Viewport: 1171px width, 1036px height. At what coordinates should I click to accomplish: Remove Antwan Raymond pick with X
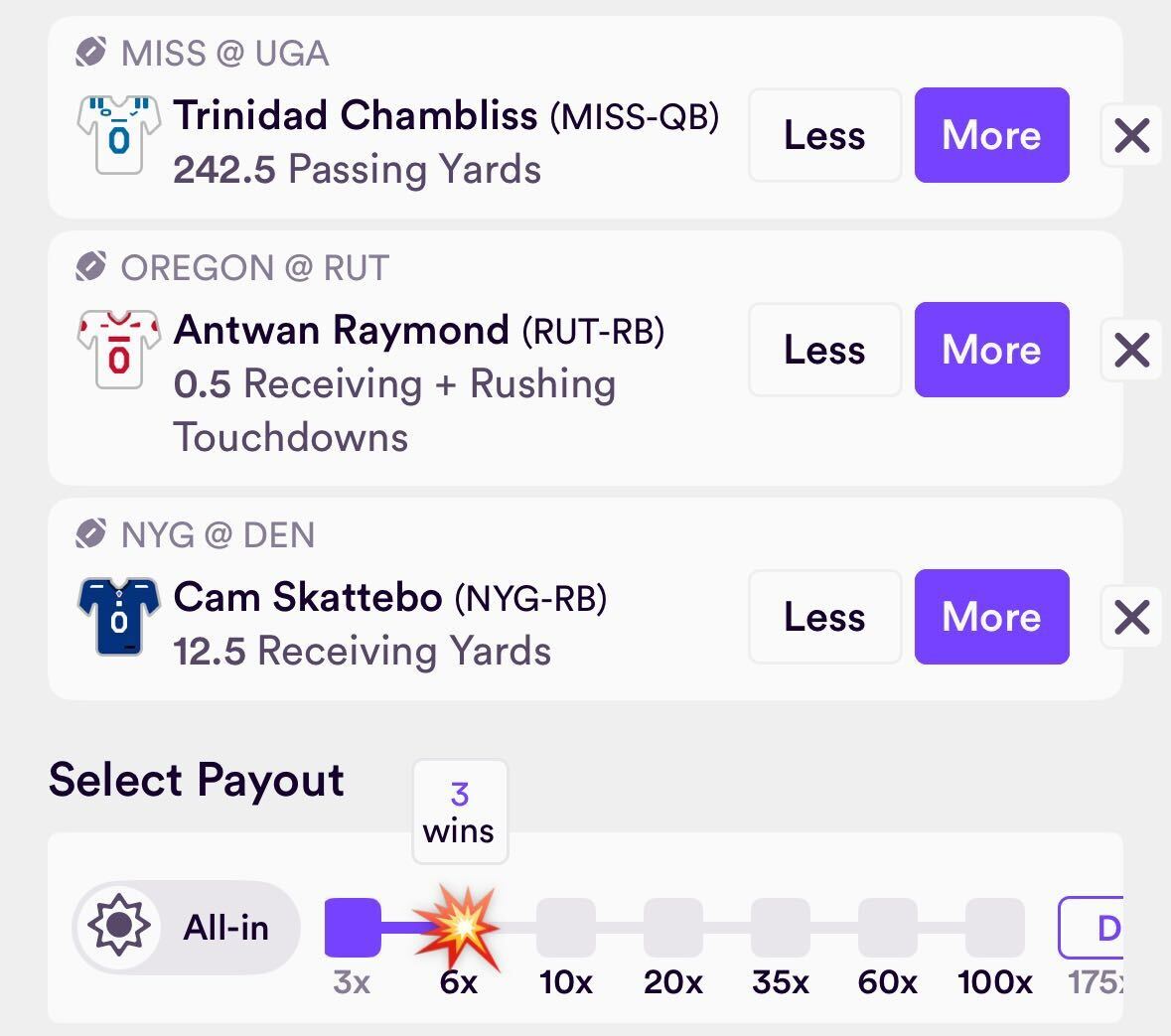tap(1131, 350)
